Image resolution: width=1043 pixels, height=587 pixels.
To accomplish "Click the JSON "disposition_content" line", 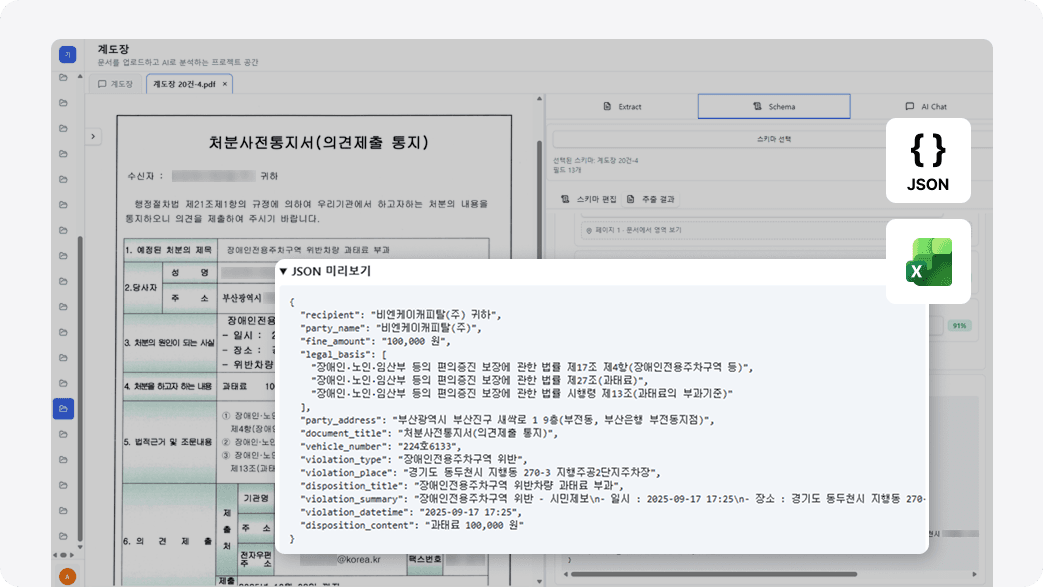I will 412,525.
